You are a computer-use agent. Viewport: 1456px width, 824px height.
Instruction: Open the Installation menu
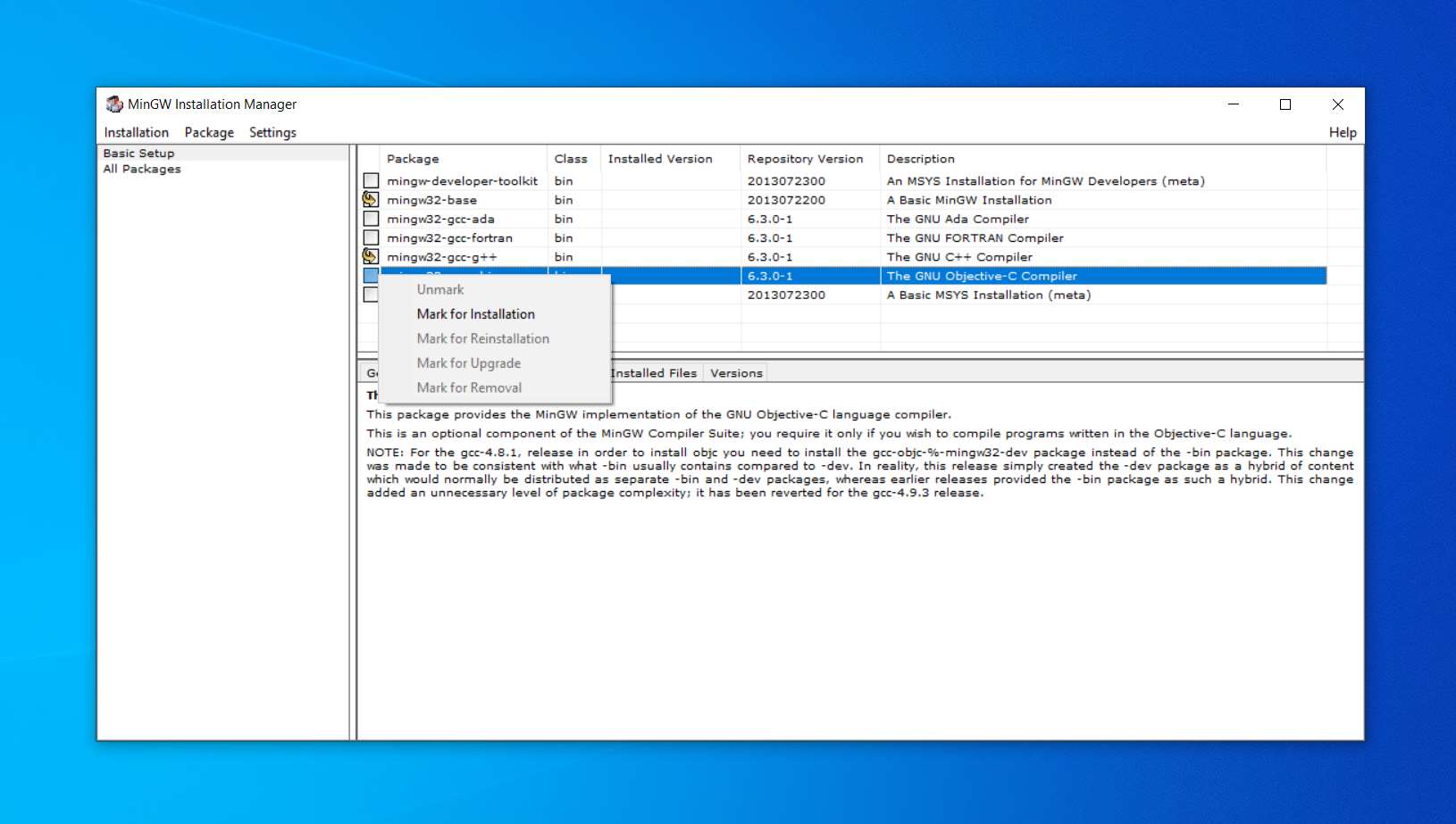coord(136,132)
